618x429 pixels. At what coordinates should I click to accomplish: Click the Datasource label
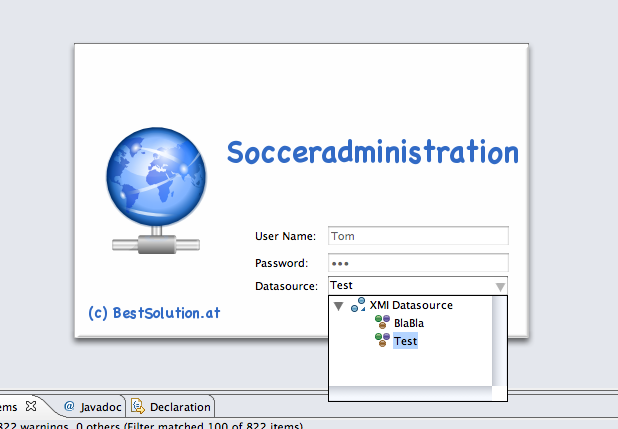click(x=286, y=286)
